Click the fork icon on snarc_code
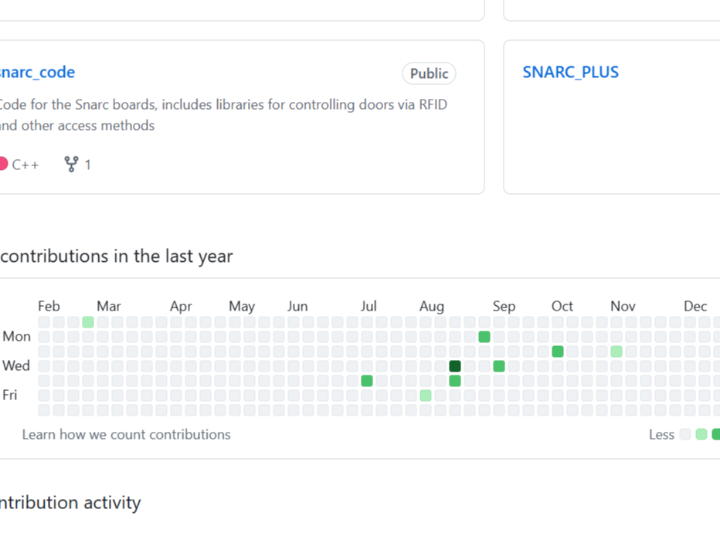The height and width of the screenshot is (540, 720). tap(71, 164)
